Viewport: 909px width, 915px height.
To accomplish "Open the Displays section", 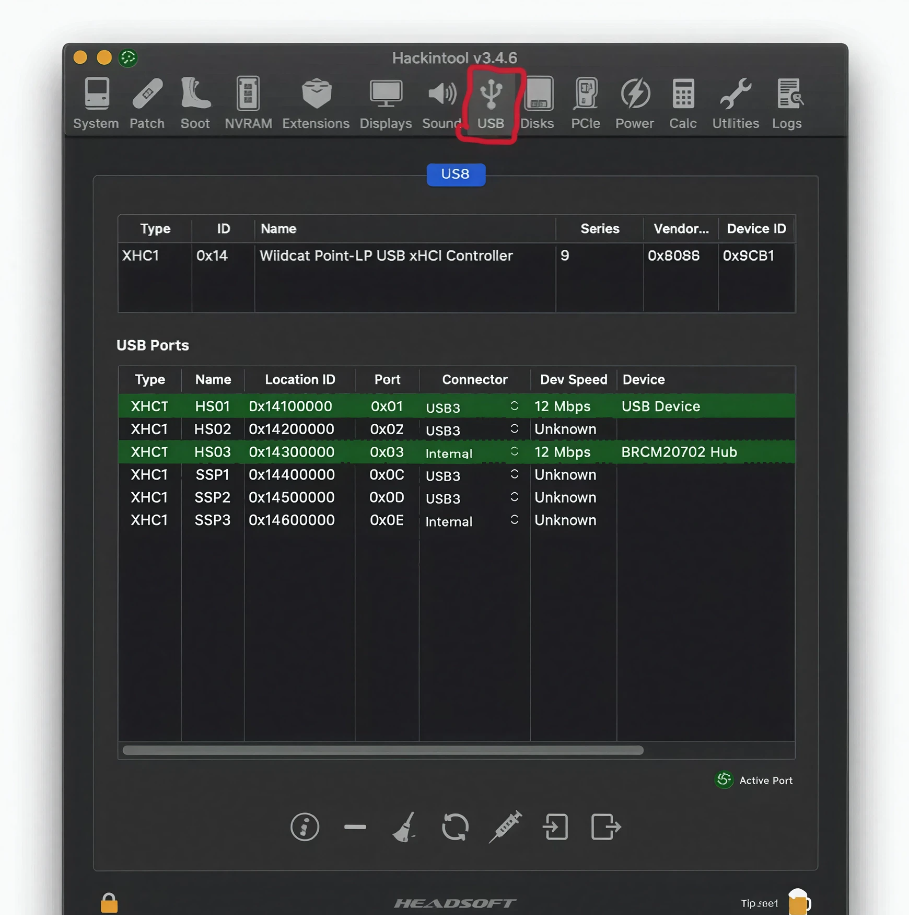I will tap(386, 103).
